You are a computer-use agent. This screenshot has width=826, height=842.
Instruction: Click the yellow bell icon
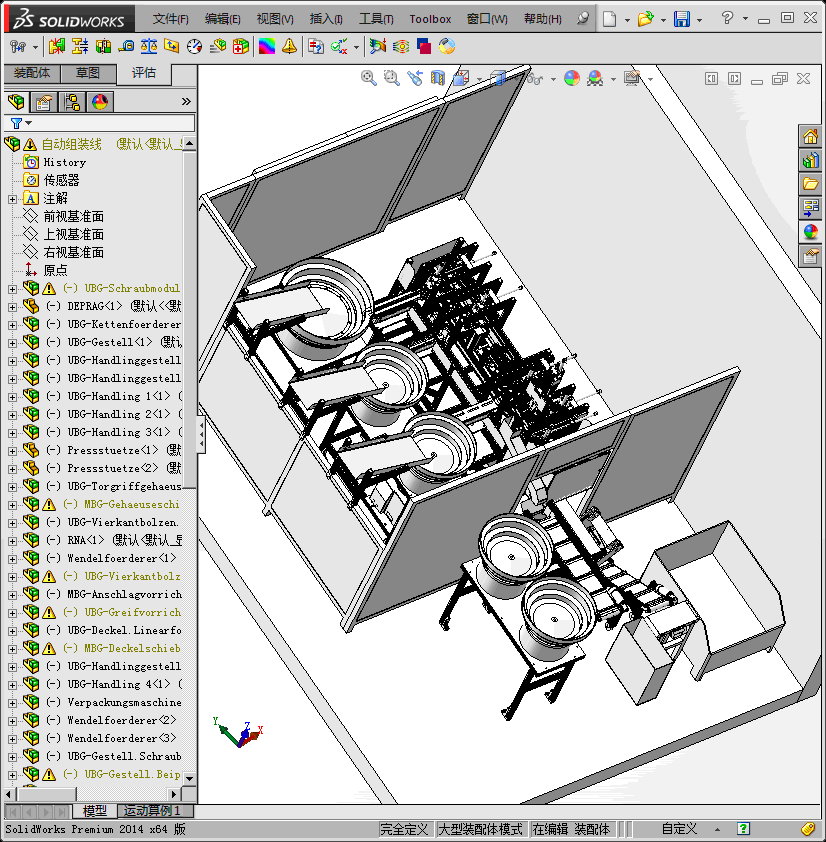[289, 47]
